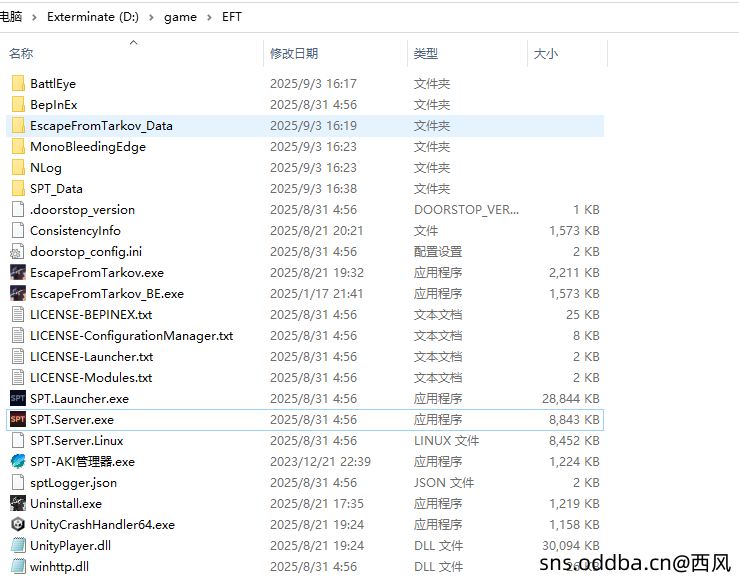This screenshot has width=739, height=583.
Task: Click the LICENSE-Modules.txt document icon
Action: (x=18, y=378)
